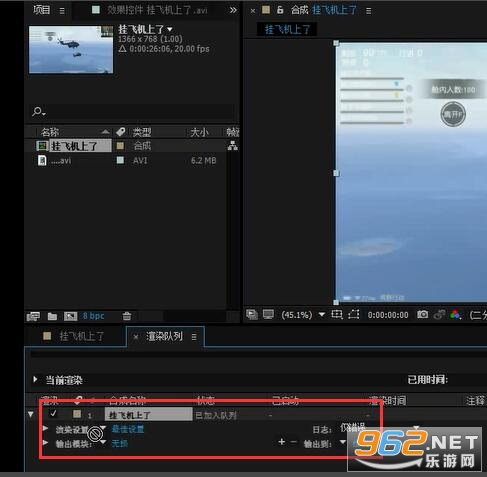Click the 8 bpc color depth button
Screen dimensions: 487x477
(93, 316)
